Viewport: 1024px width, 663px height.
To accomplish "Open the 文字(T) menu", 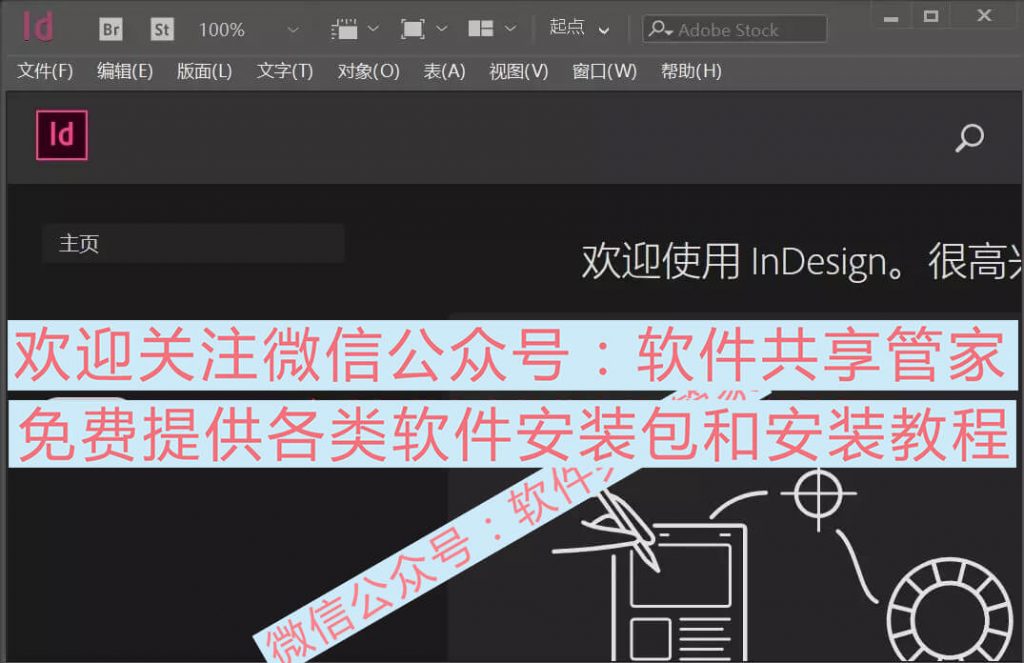I will pyautogui.click(x=285, y=71).
